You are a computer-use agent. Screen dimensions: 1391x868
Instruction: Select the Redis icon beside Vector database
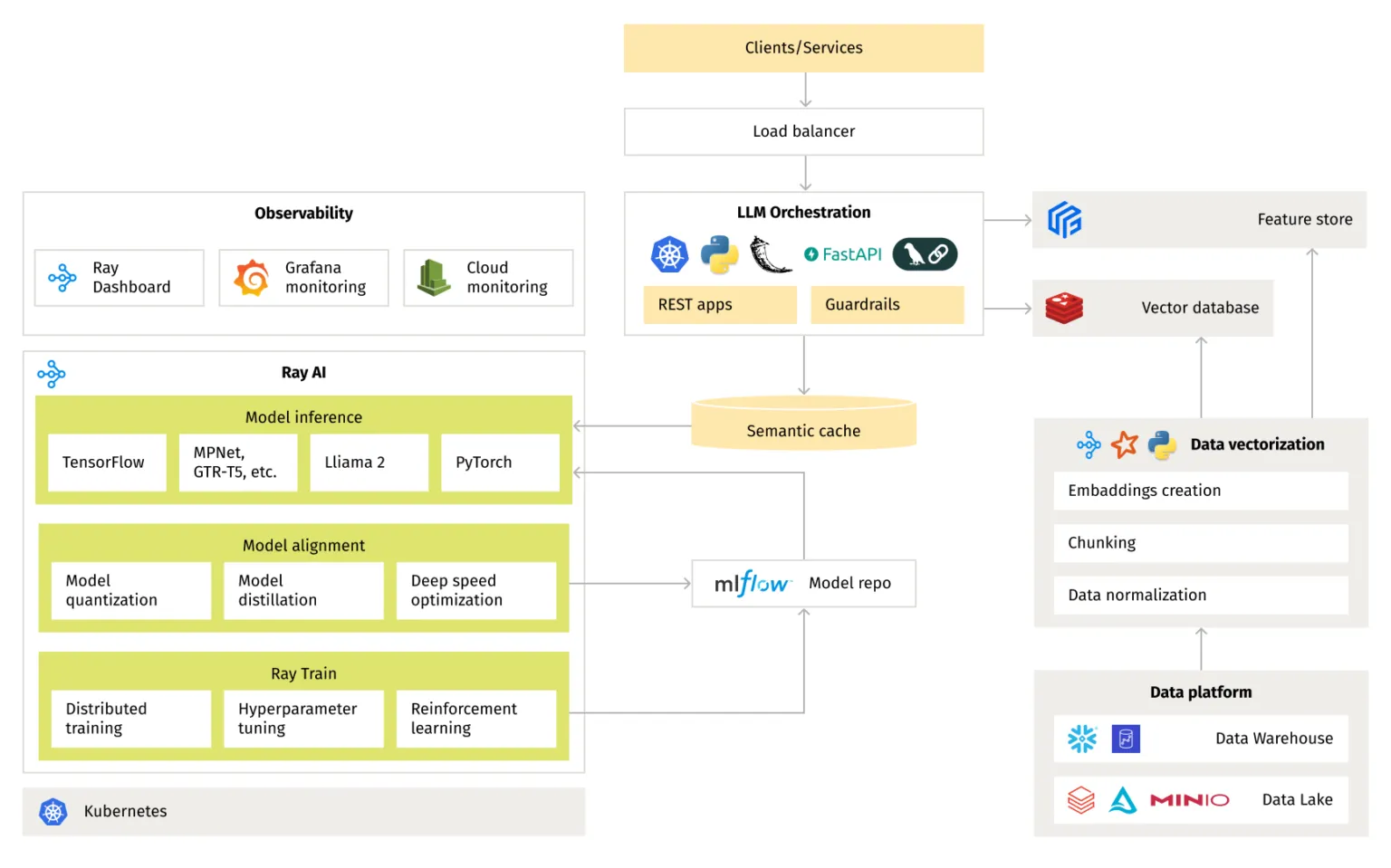tap(1064, 308)
